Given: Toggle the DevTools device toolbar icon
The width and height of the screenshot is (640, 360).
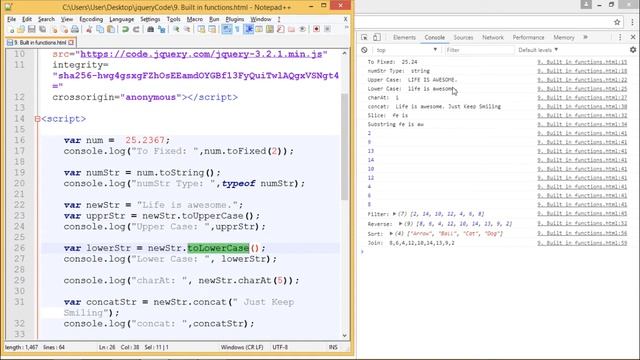Looking at the screenshot, I should [x=377, y=37].
